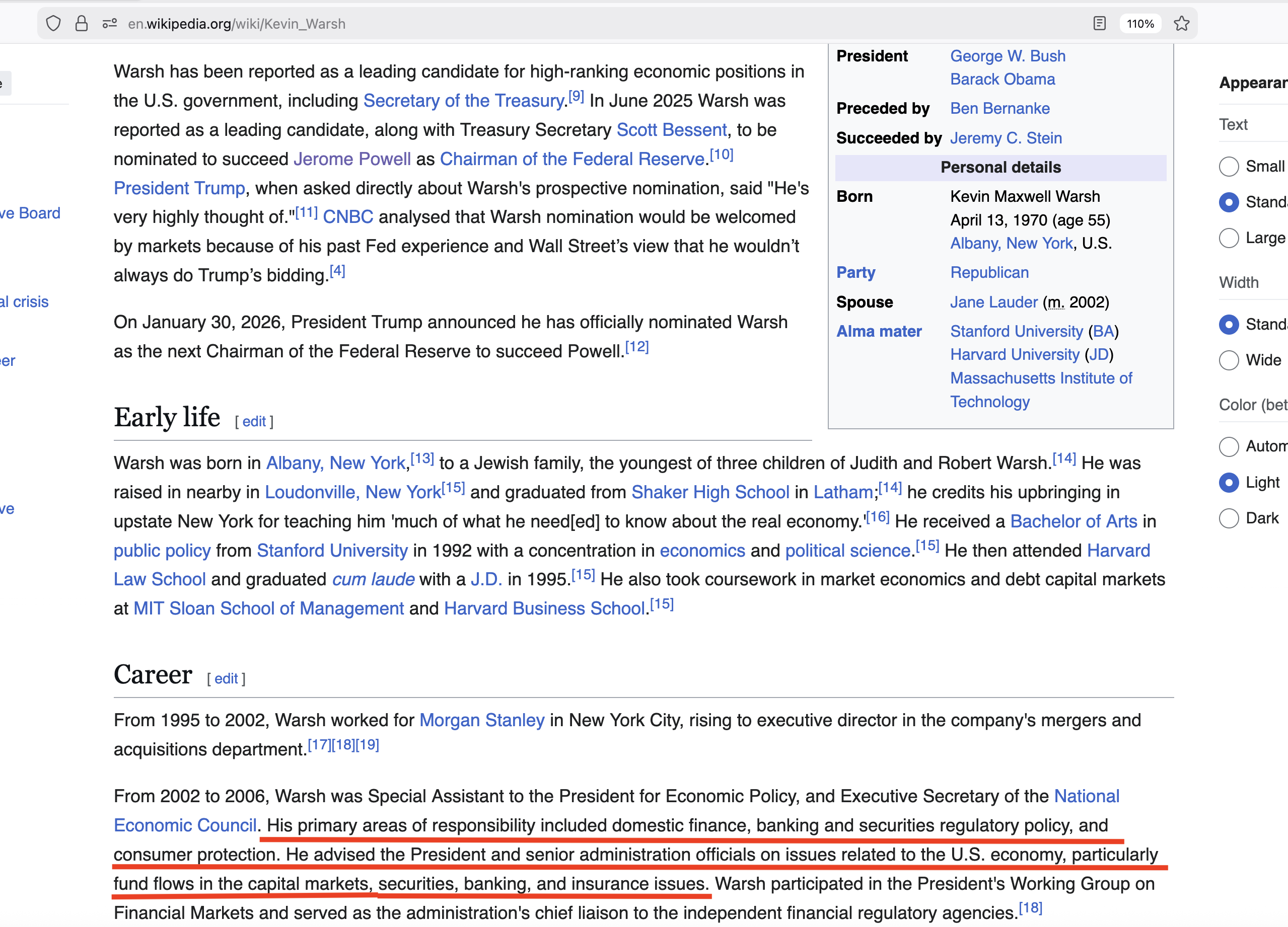Select Dark color radio option
Image resolution: width=1288 pixels, height=927 pixels.
[x=1229, y=518]
